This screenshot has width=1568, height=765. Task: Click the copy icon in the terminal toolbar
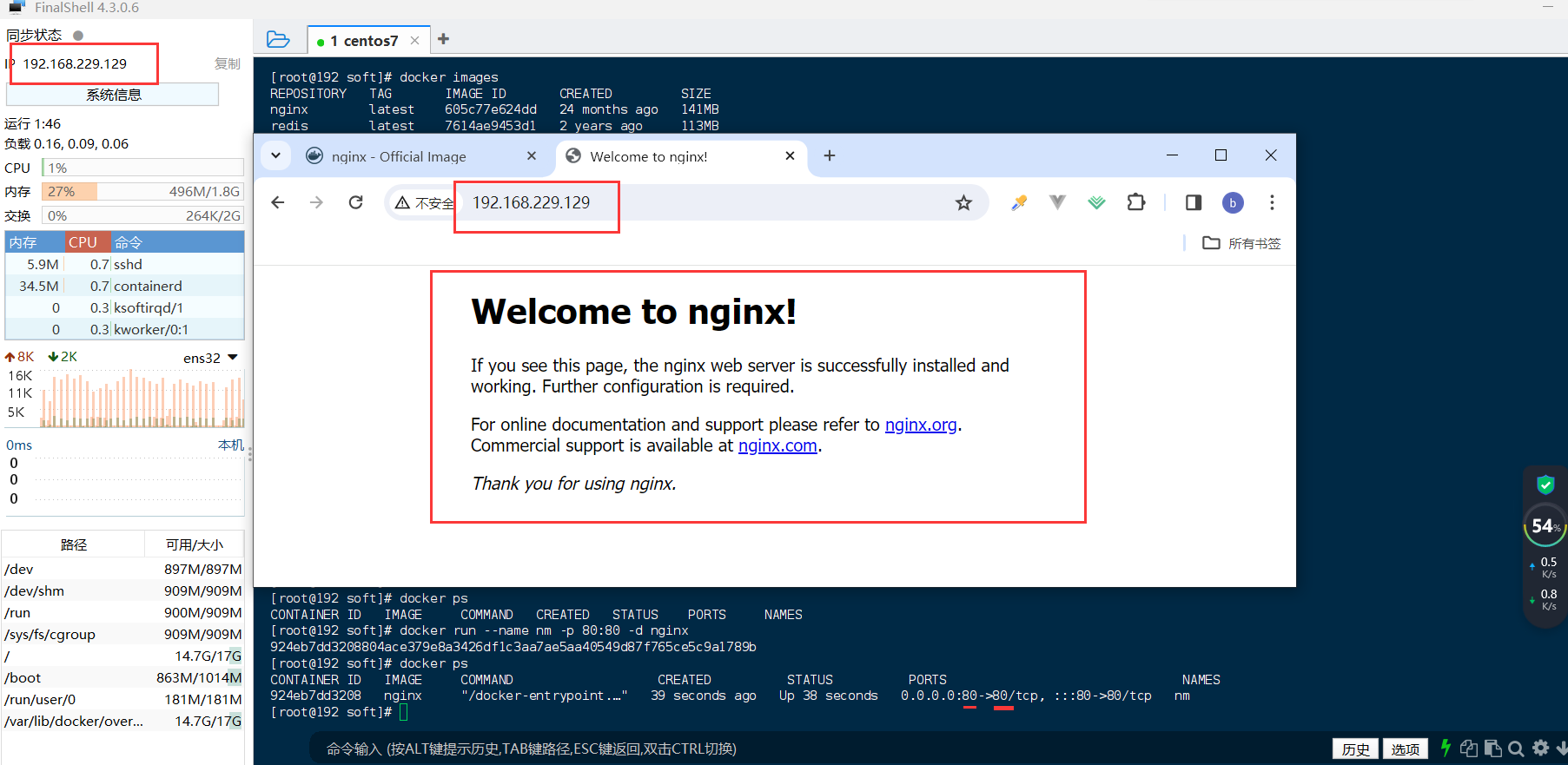pyautogui.click(x=1469, y=748)
